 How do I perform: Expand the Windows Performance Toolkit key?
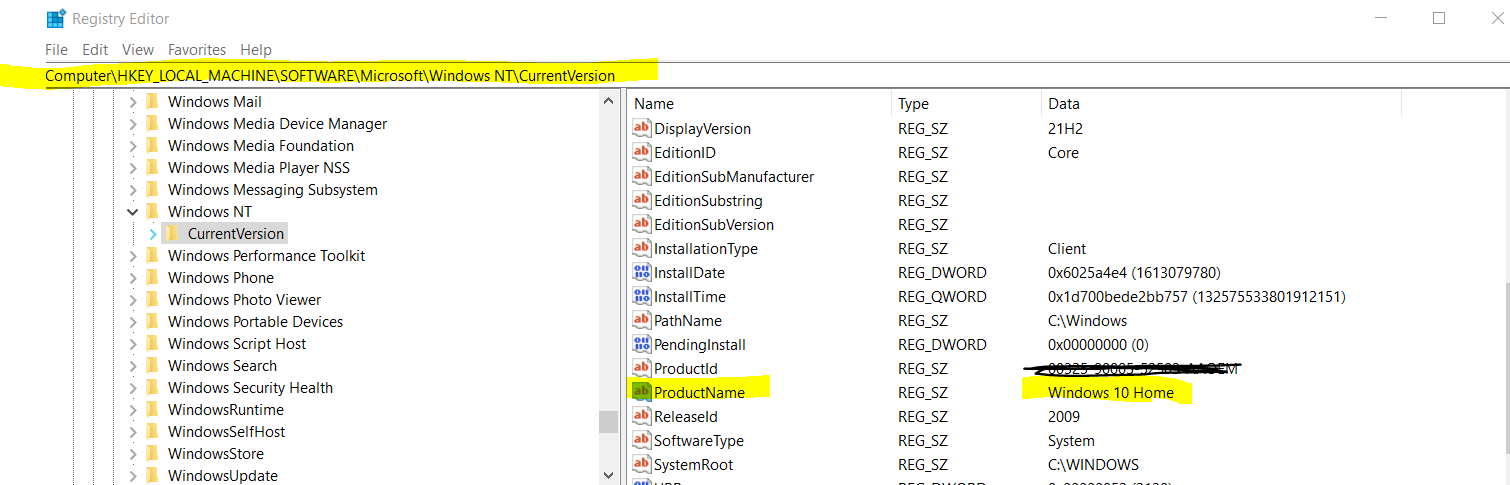[x=133, y=255]
